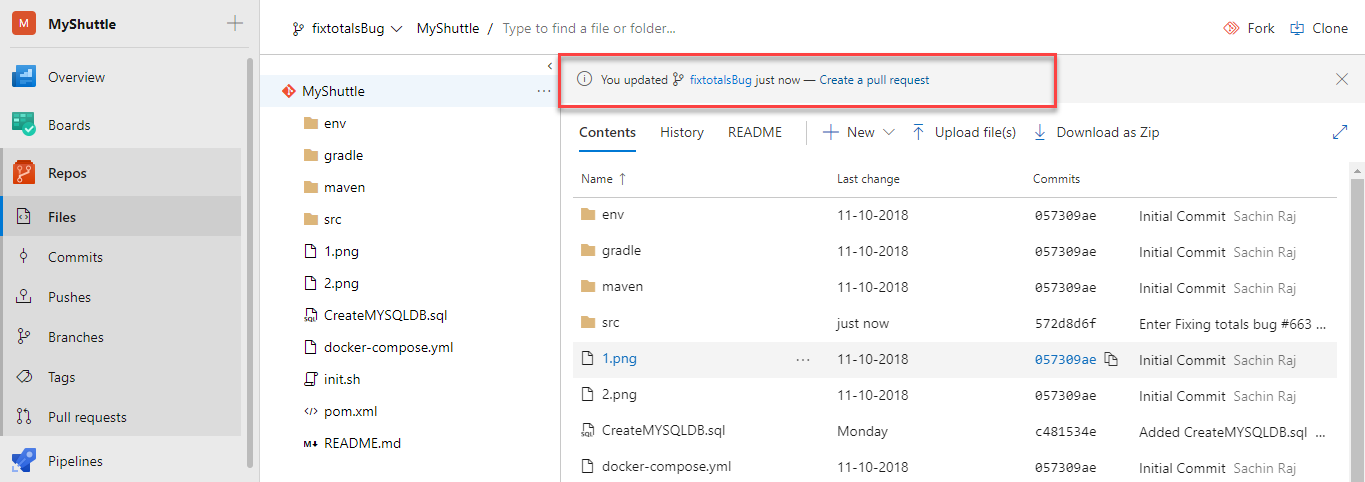Select Files under Repos
The height and width of the screenshot is (482, 1365).
(62, 217)
